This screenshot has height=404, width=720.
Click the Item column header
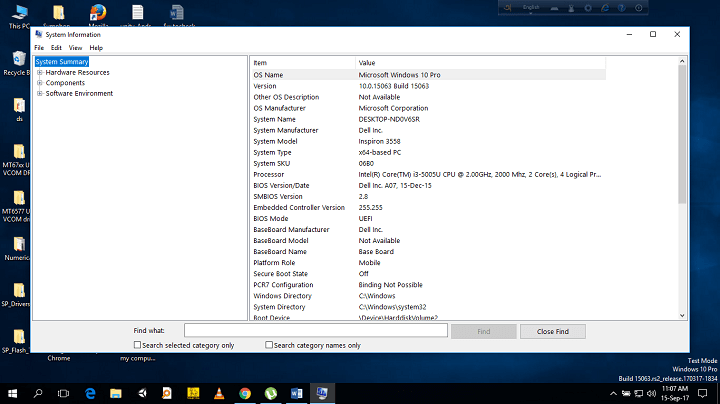pyautogui.click(x=303, y=63)
